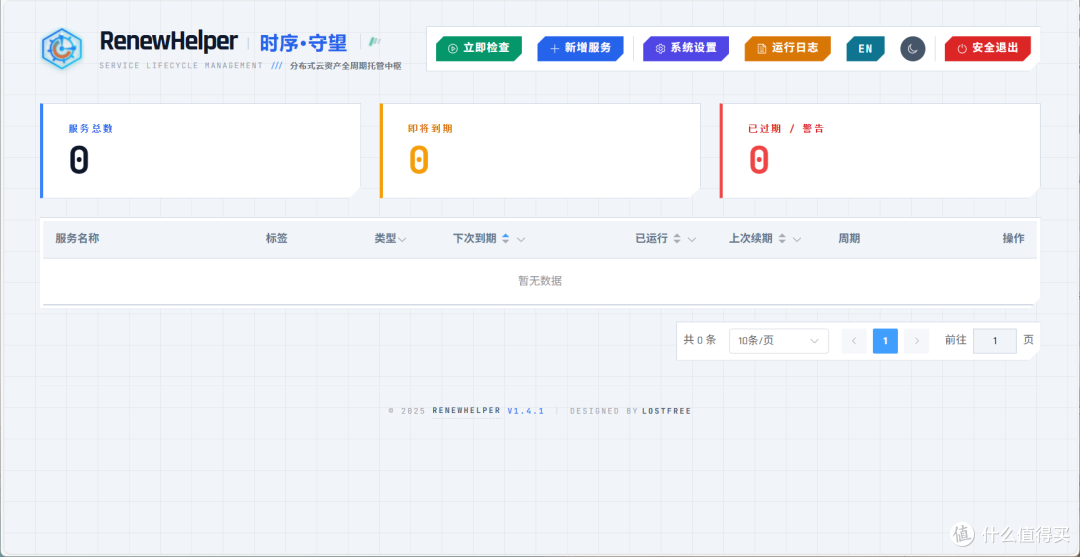Click the 服务总数 stat card
The width and height of the screenshot is (1080, 557).
click(200, 151)
